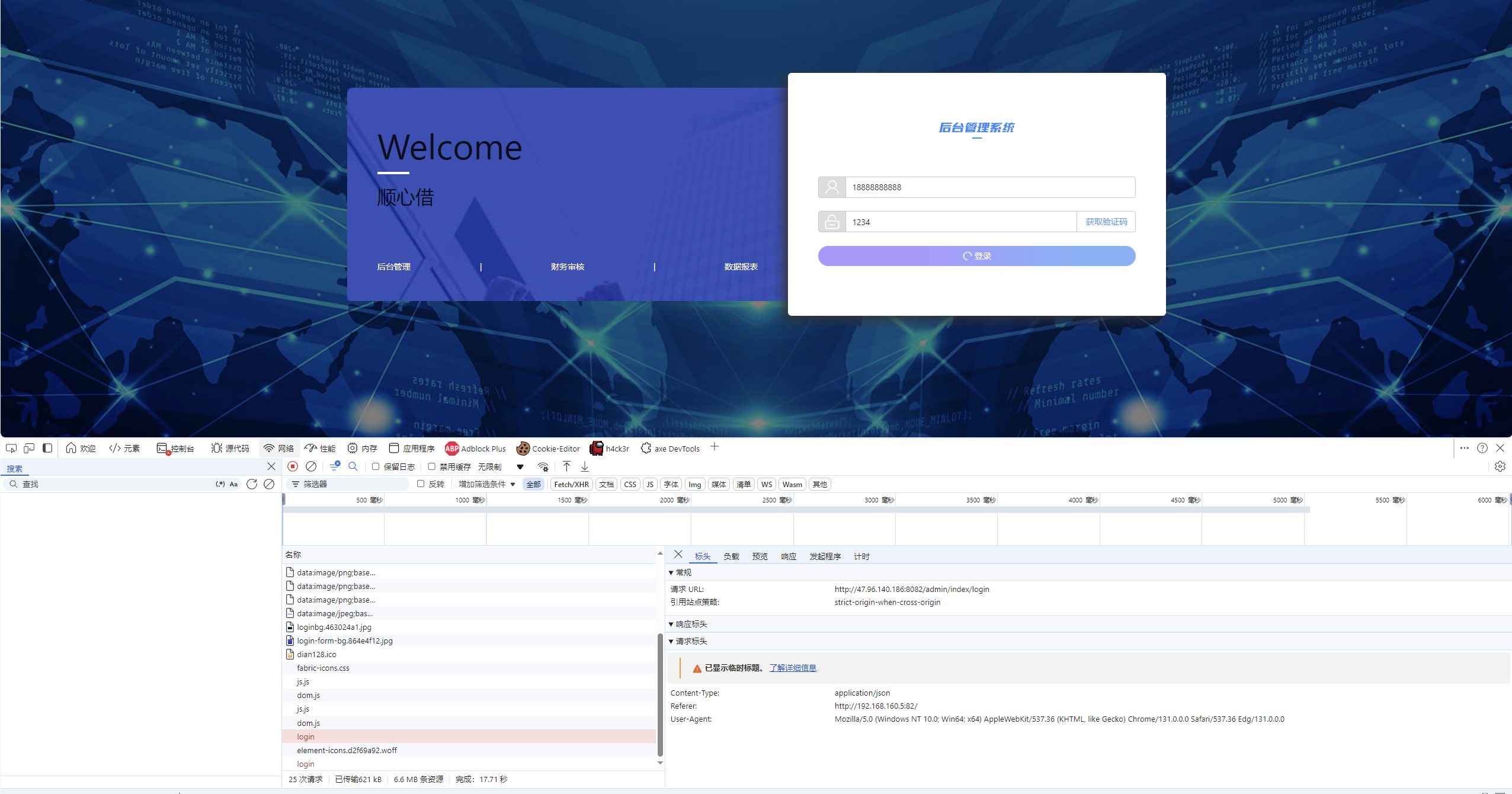This screenshot has width=1512, height=794.
Task: Check the 反转 filter checkbox
Action: (421, 484)
